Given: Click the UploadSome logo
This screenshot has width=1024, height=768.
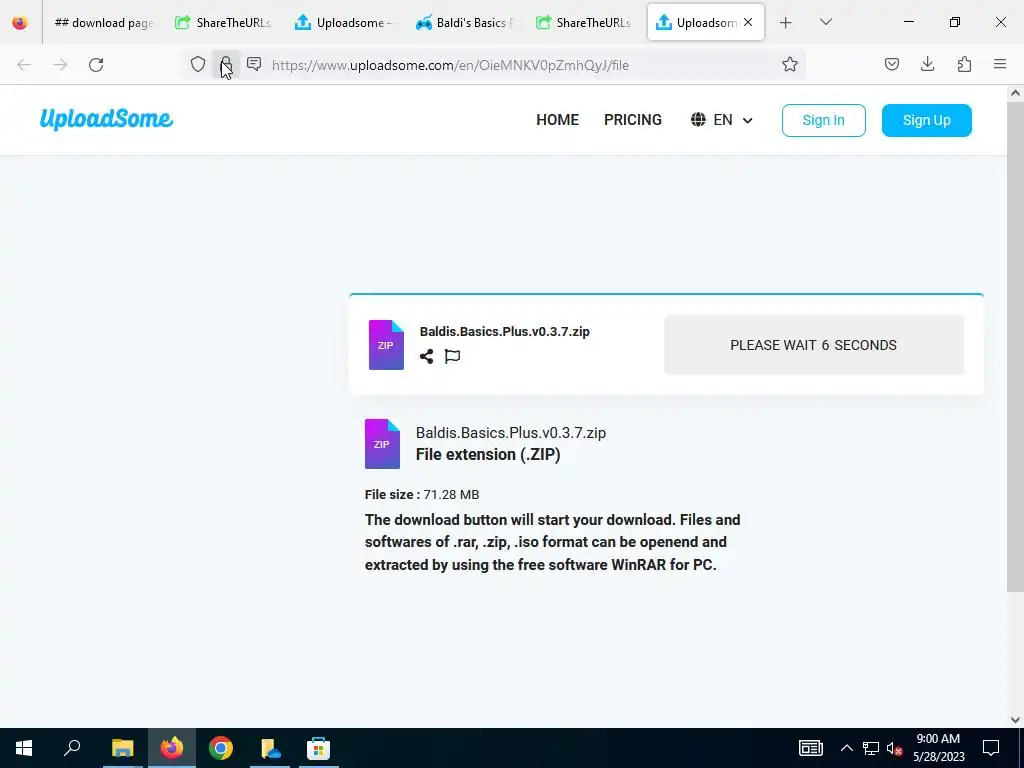Looking at the screenshot, I should 106,119.
